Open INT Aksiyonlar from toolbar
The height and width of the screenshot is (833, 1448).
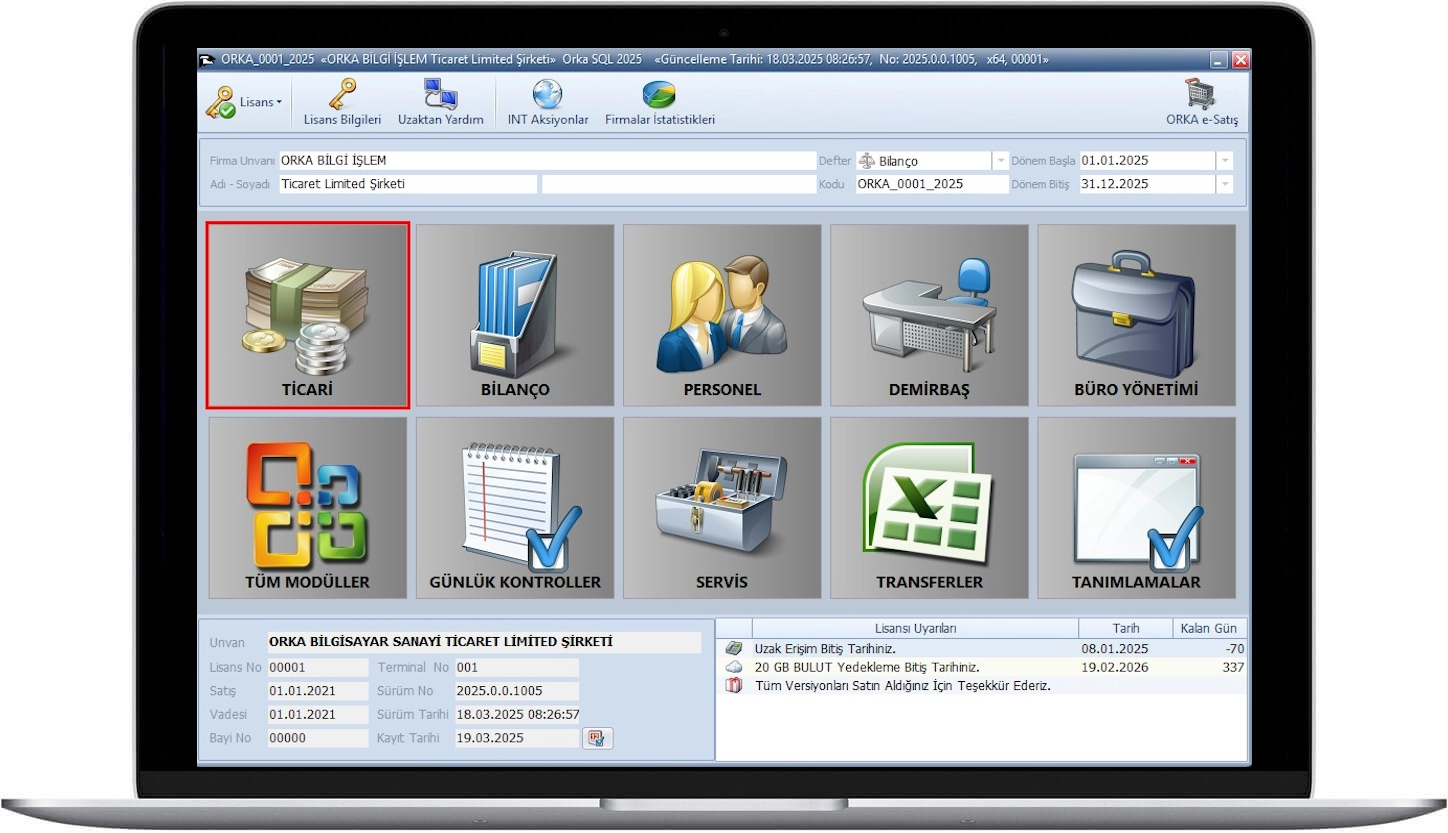[548, 103]
